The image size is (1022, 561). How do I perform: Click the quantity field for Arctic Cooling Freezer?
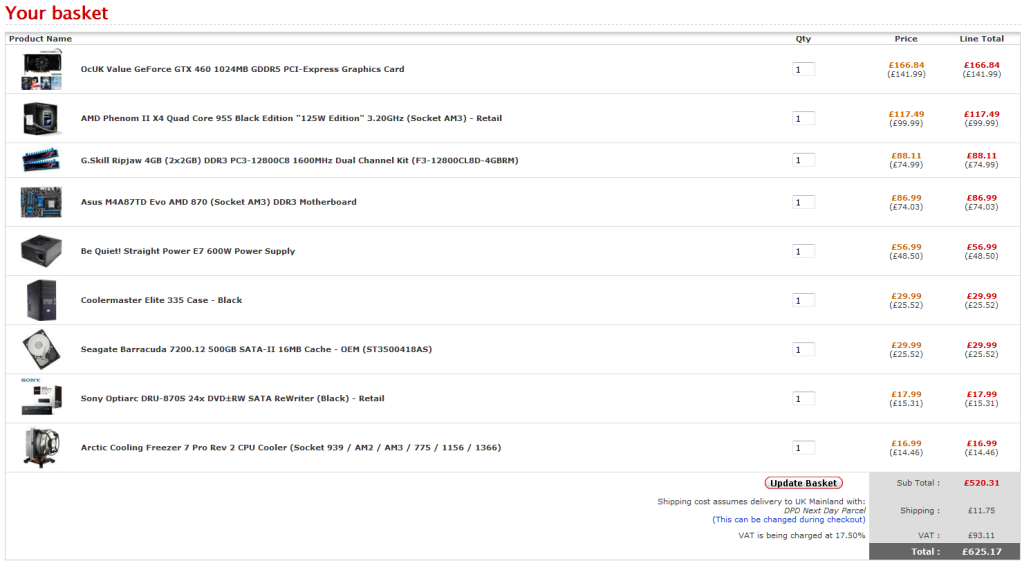(x=803, y=448)
